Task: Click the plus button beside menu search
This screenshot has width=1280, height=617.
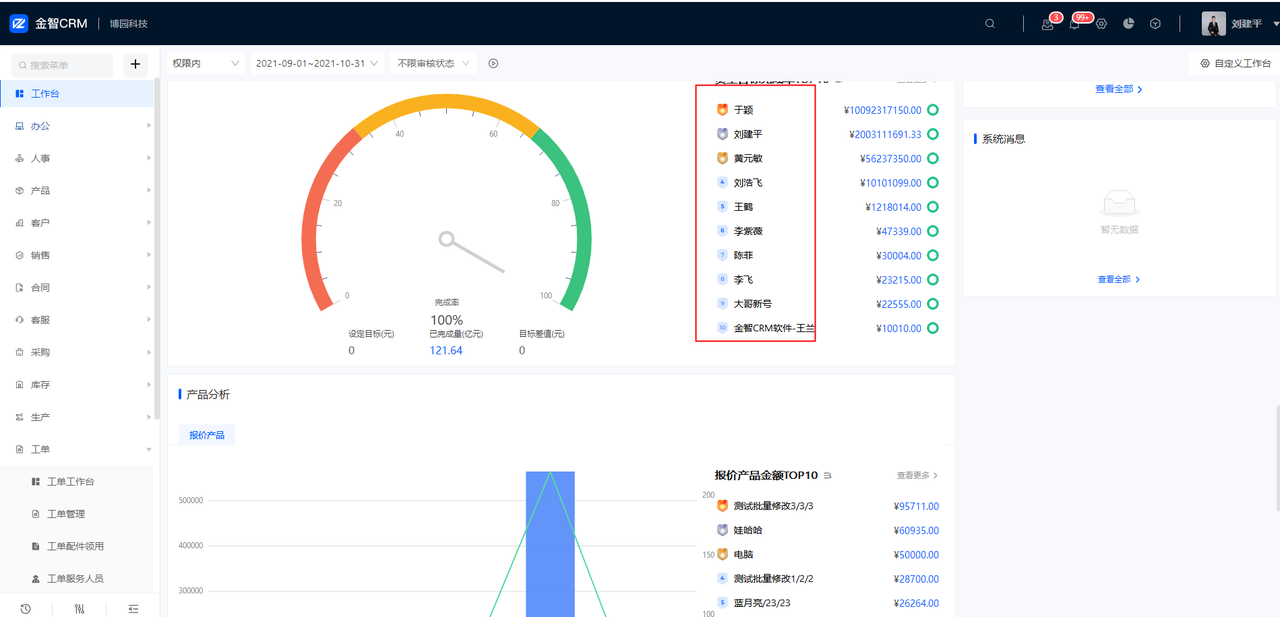Action: pos(135,65)
